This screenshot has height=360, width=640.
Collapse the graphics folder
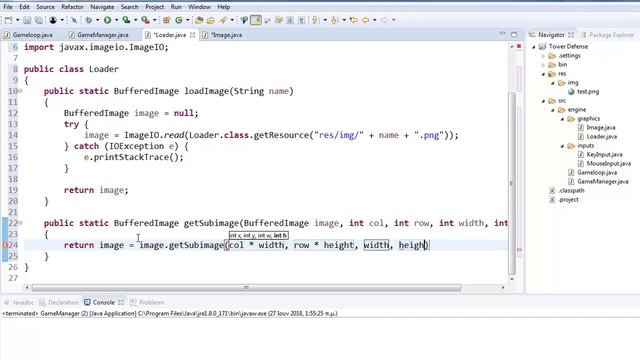pos(562,119)
